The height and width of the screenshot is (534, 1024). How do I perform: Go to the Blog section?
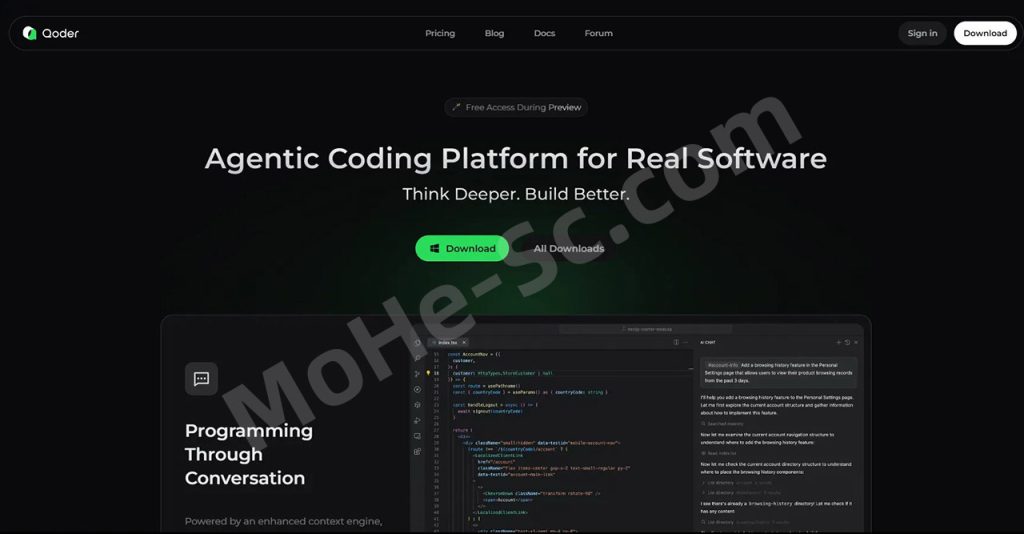click(x=494, y=33)
